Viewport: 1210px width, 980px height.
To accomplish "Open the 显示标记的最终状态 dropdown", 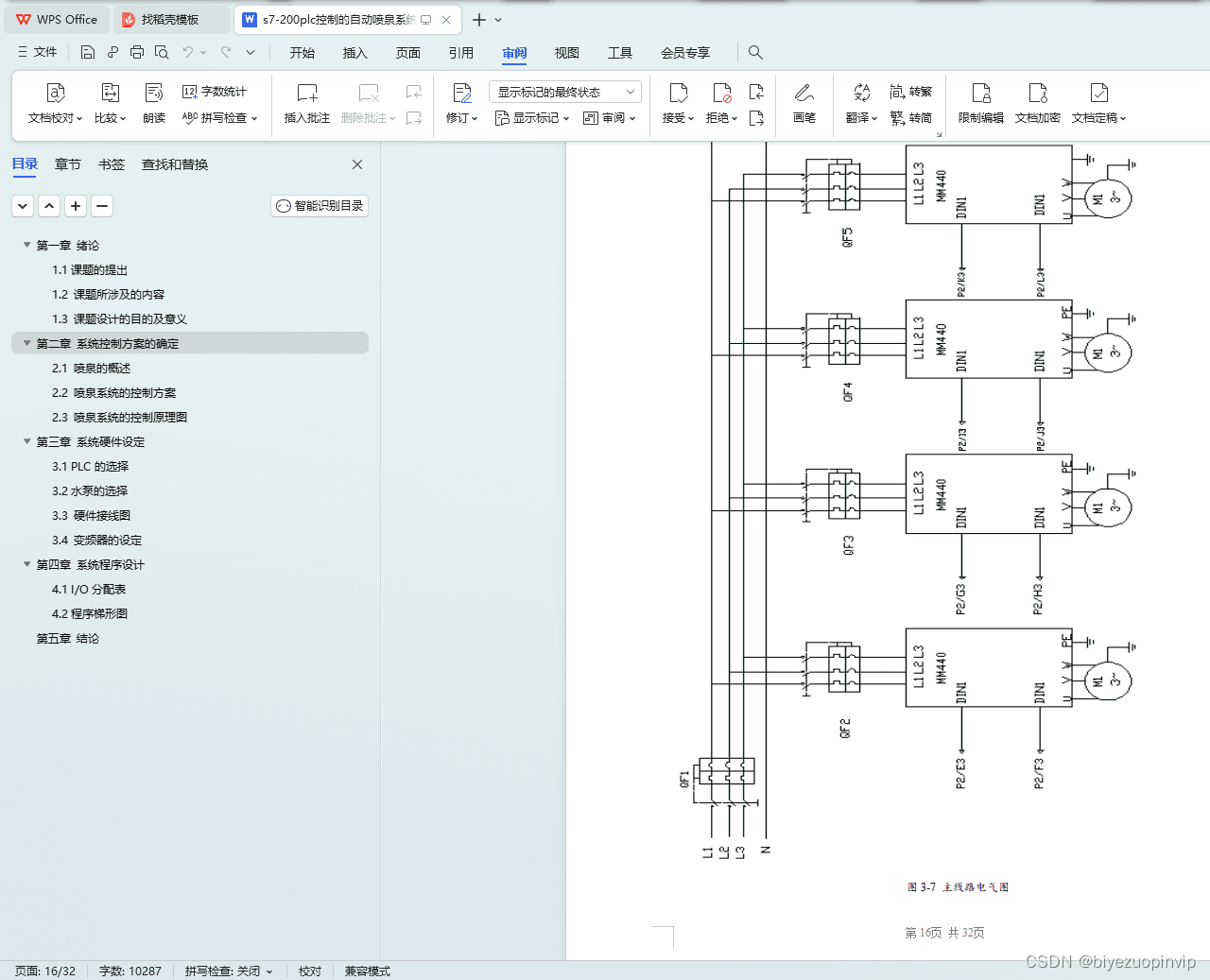I will (565, 92).
